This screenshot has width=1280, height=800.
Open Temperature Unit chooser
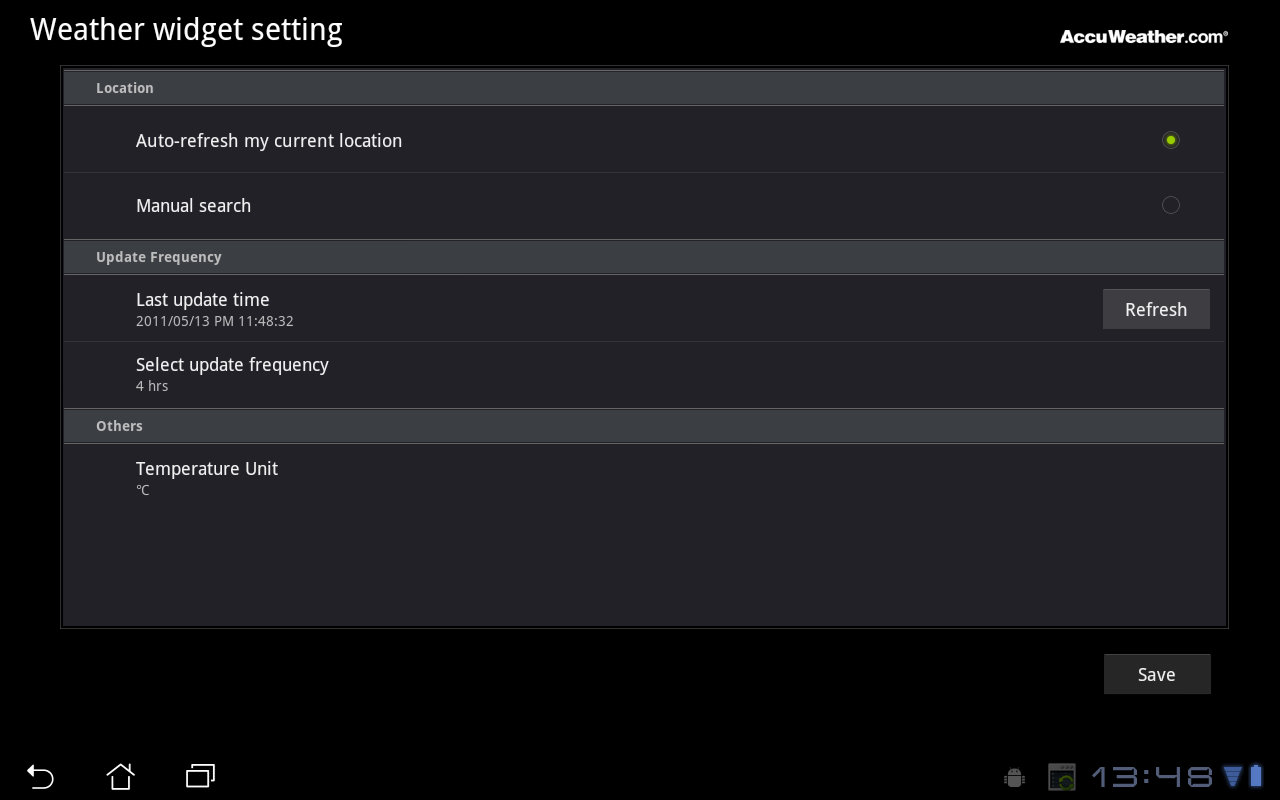[x=644, y=478]
